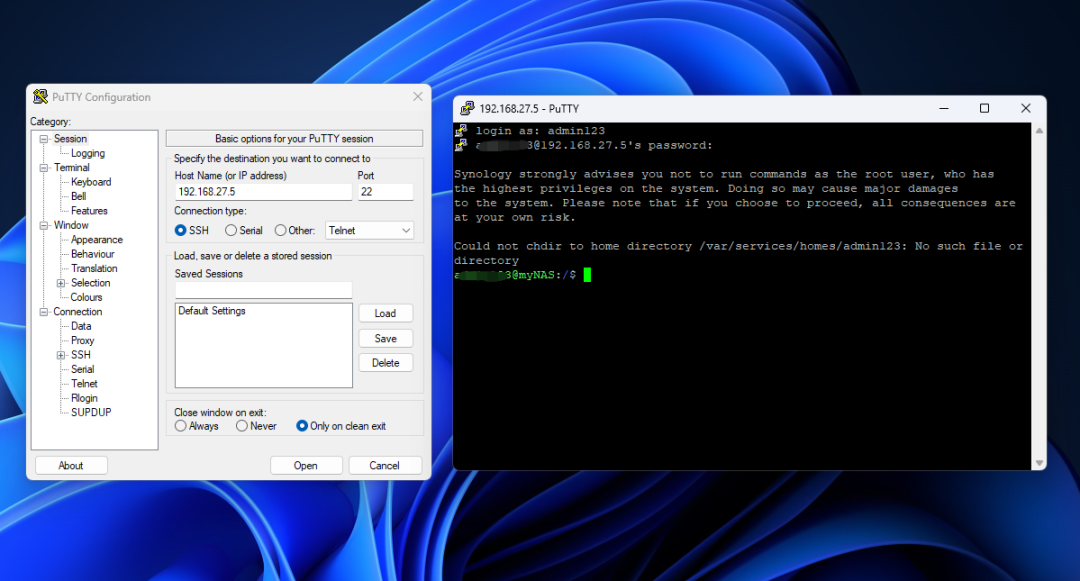Click the Cancel button
The height and width of the screenshot is (581, 1080).
(x=384, y=465)
